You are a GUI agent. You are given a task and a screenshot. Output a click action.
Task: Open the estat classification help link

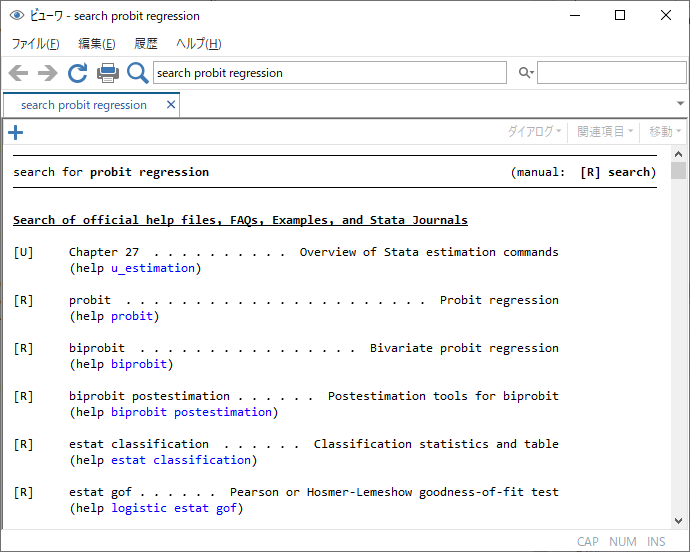pyautogui.click(x=181, y=460)
